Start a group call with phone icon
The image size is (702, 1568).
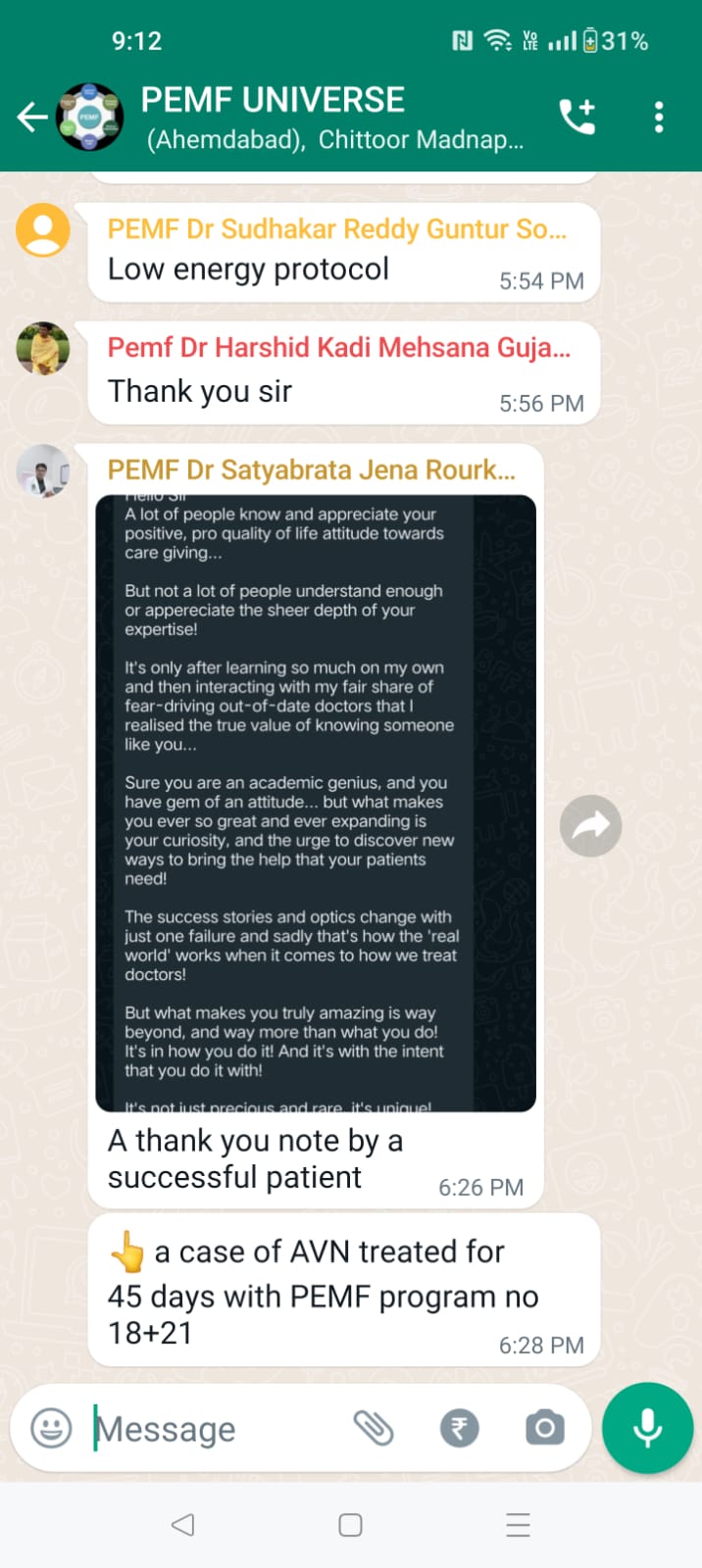click(x=577, y=117)
